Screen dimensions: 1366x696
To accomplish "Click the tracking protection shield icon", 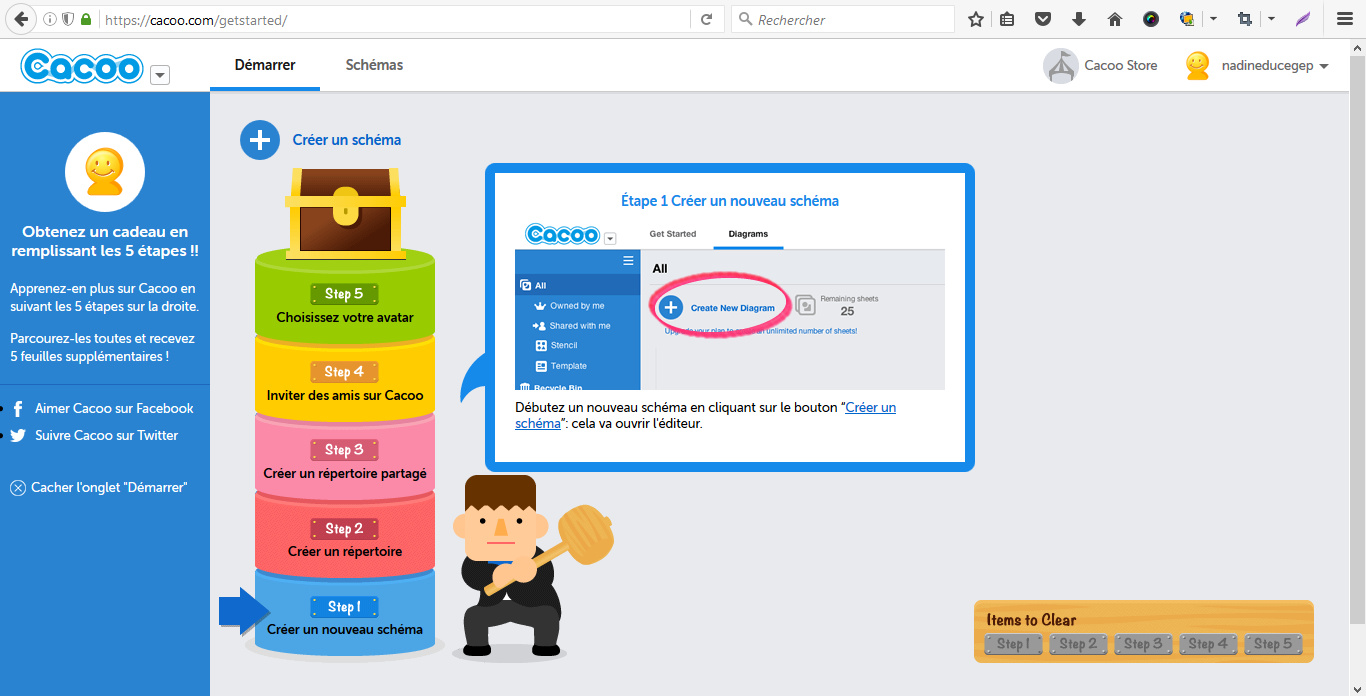I will coord(68,19).
